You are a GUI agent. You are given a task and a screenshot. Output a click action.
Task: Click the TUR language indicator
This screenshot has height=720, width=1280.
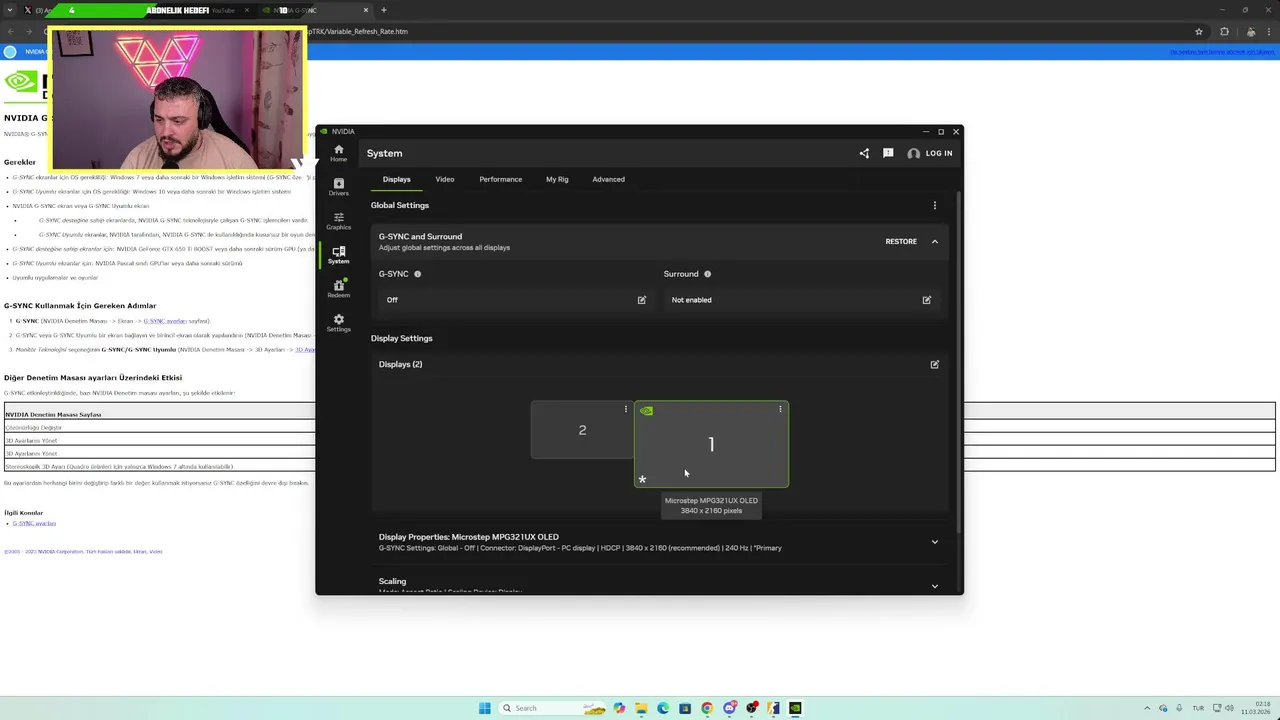(1198, 708)
